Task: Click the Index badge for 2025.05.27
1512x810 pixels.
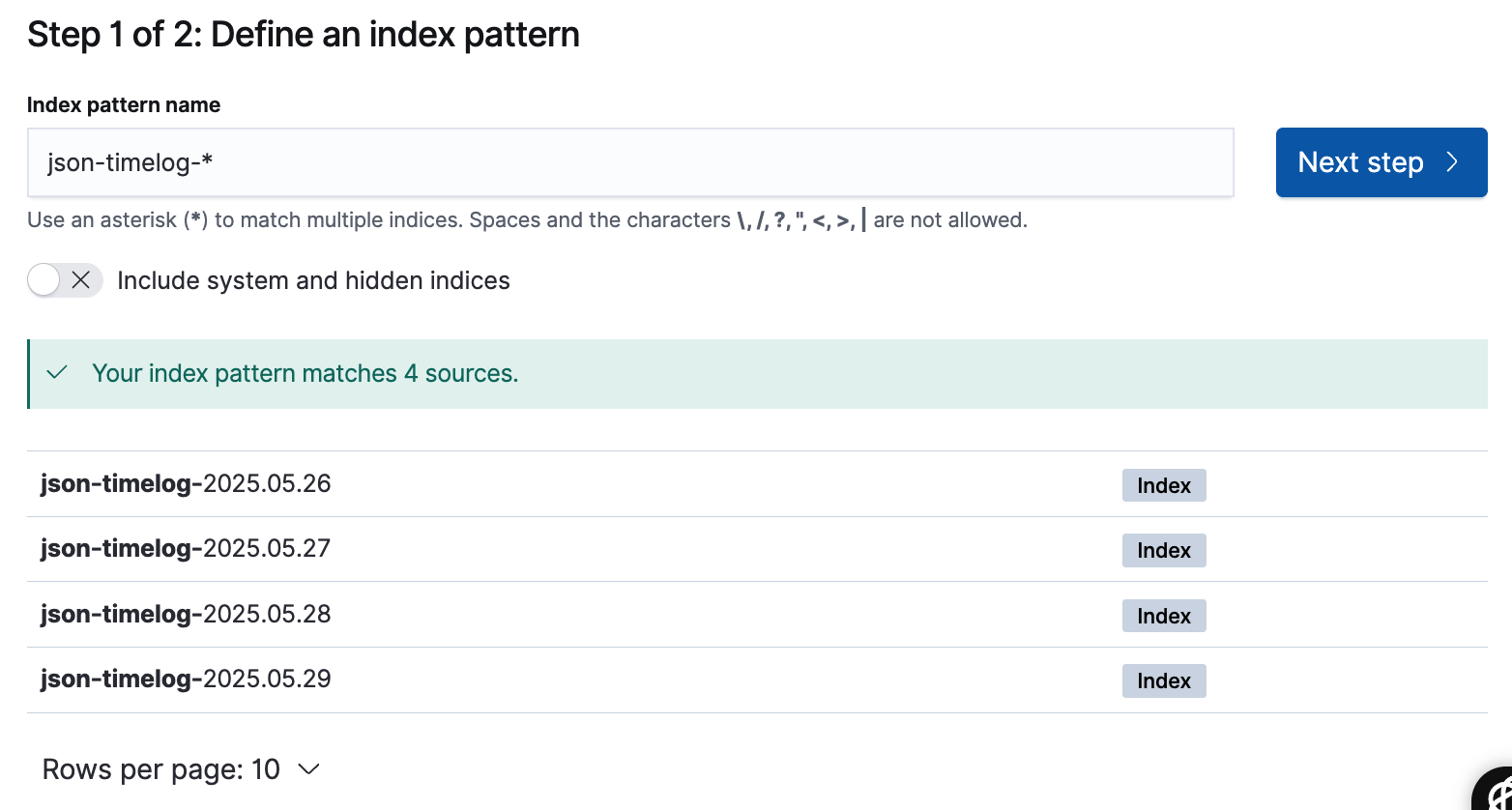Action: [1163, 550]
